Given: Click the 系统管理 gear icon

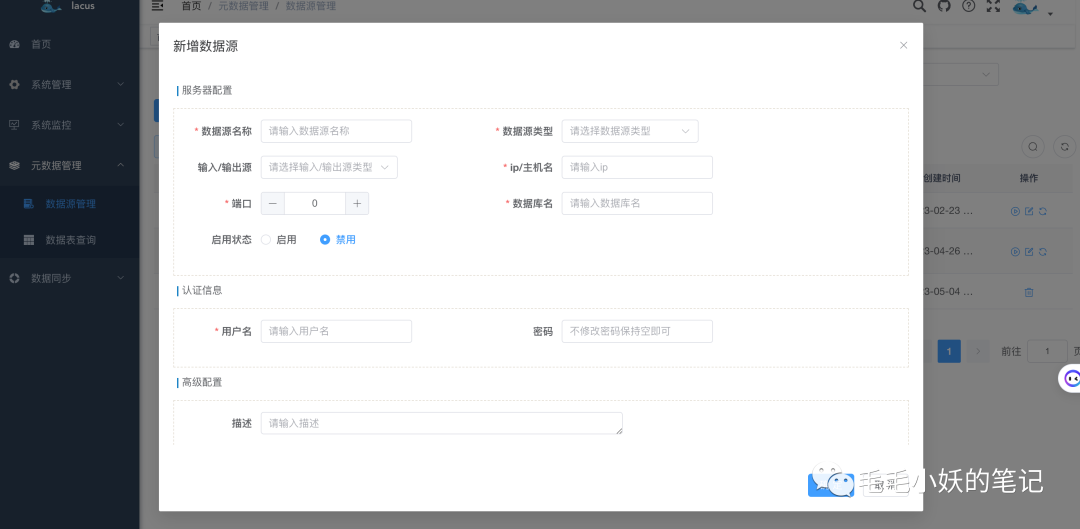Looking at the screenshot, I should (x=14, y=85).
